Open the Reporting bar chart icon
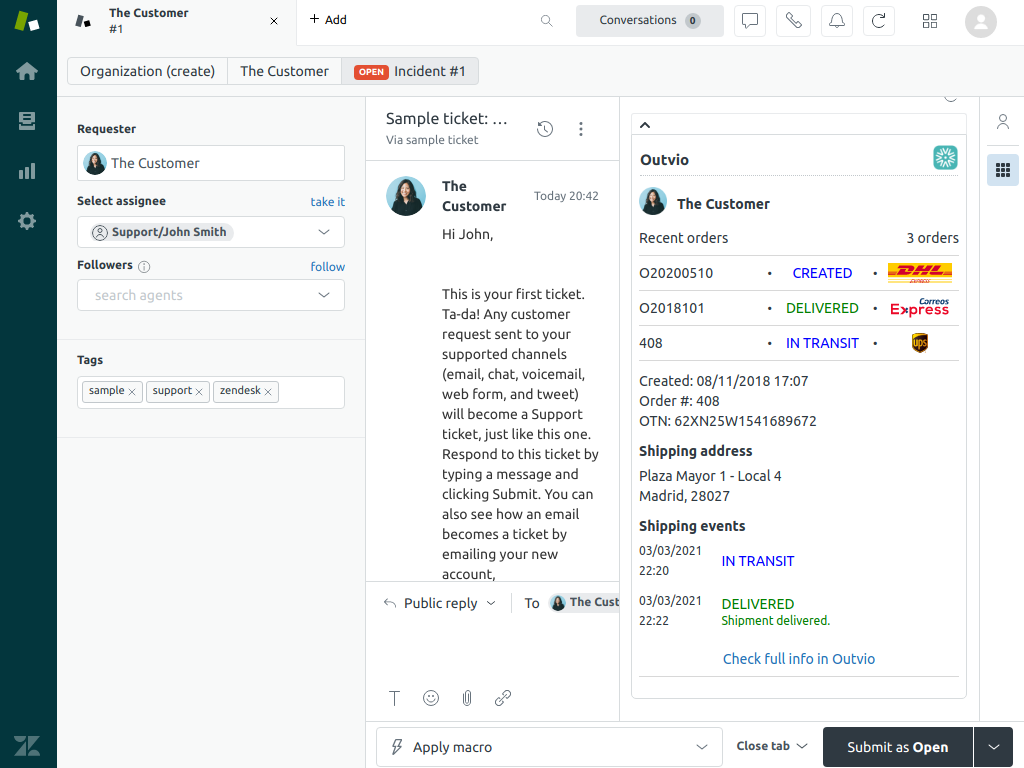1024x768 pixels. [27, 171]
